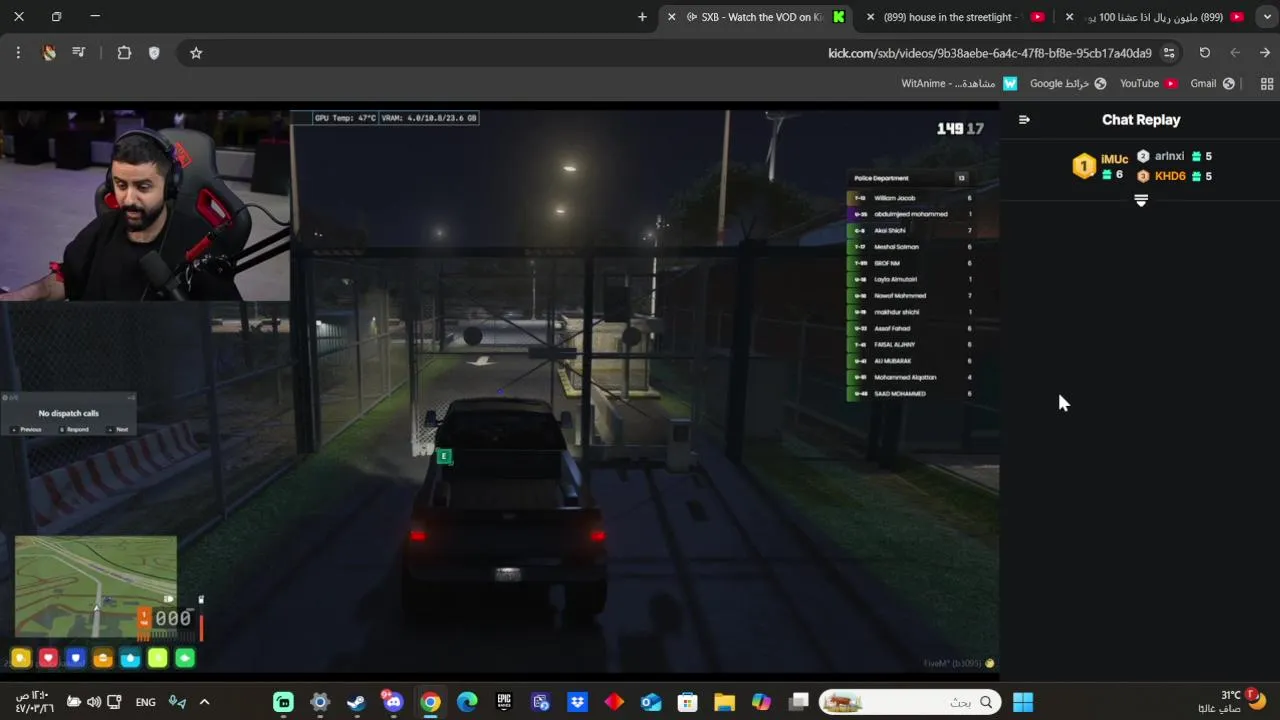This screenshot has height=720, width=1280.
Task: Open Microsoft Store from the taskbar
Action: (x=687, y=702)
